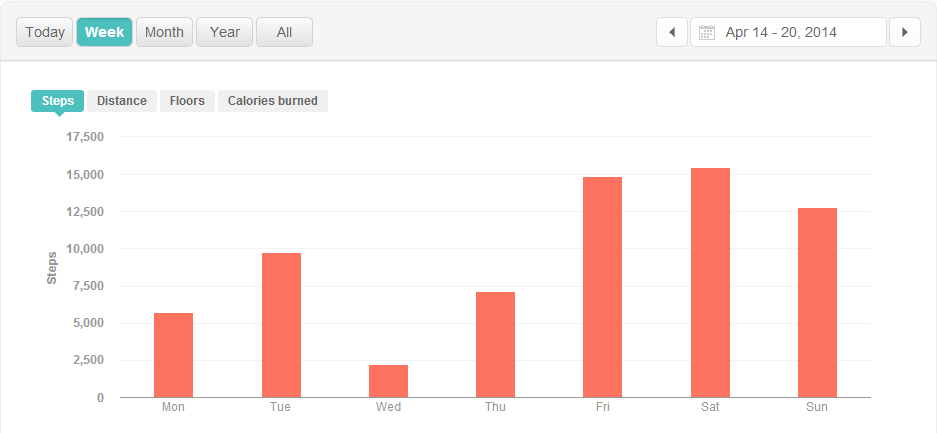Go to next week using right arrow
Viewport: 937px width, 433px height.
tap(905, 32)
